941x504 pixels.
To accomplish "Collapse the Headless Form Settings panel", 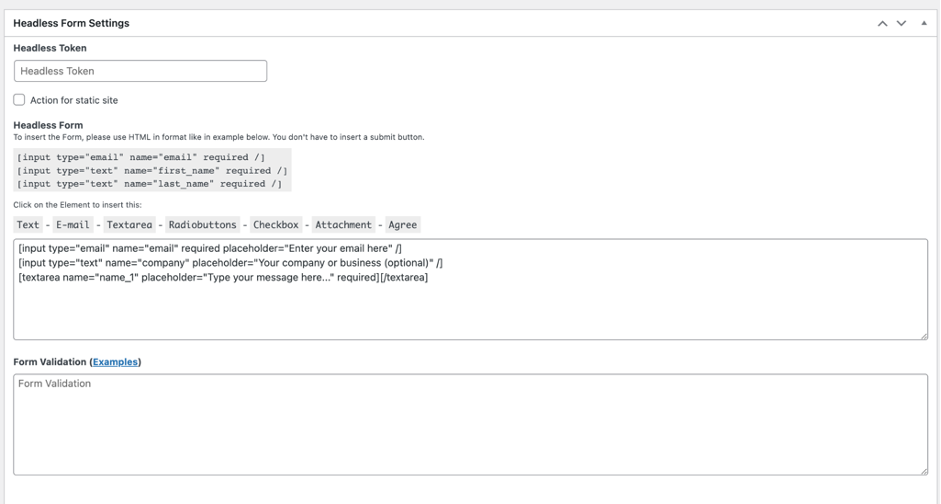I will [x=924, y=23].
